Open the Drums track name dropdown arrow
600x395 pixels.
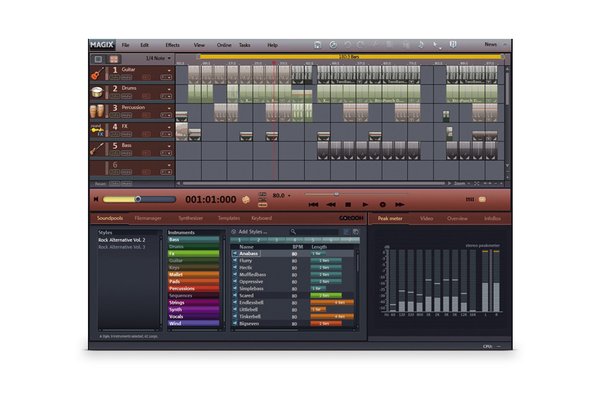(x=169, y=89)
